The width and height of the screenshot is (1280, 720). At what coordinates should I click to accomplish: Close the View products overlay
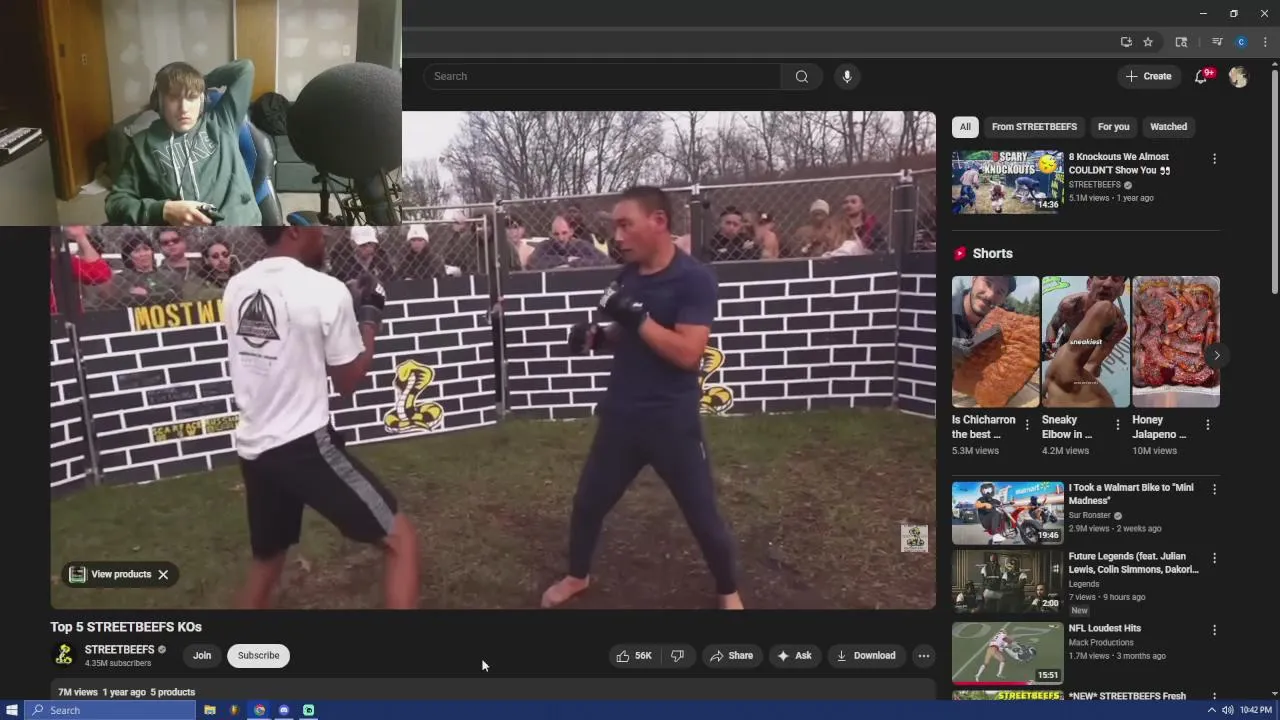[163, 574]
